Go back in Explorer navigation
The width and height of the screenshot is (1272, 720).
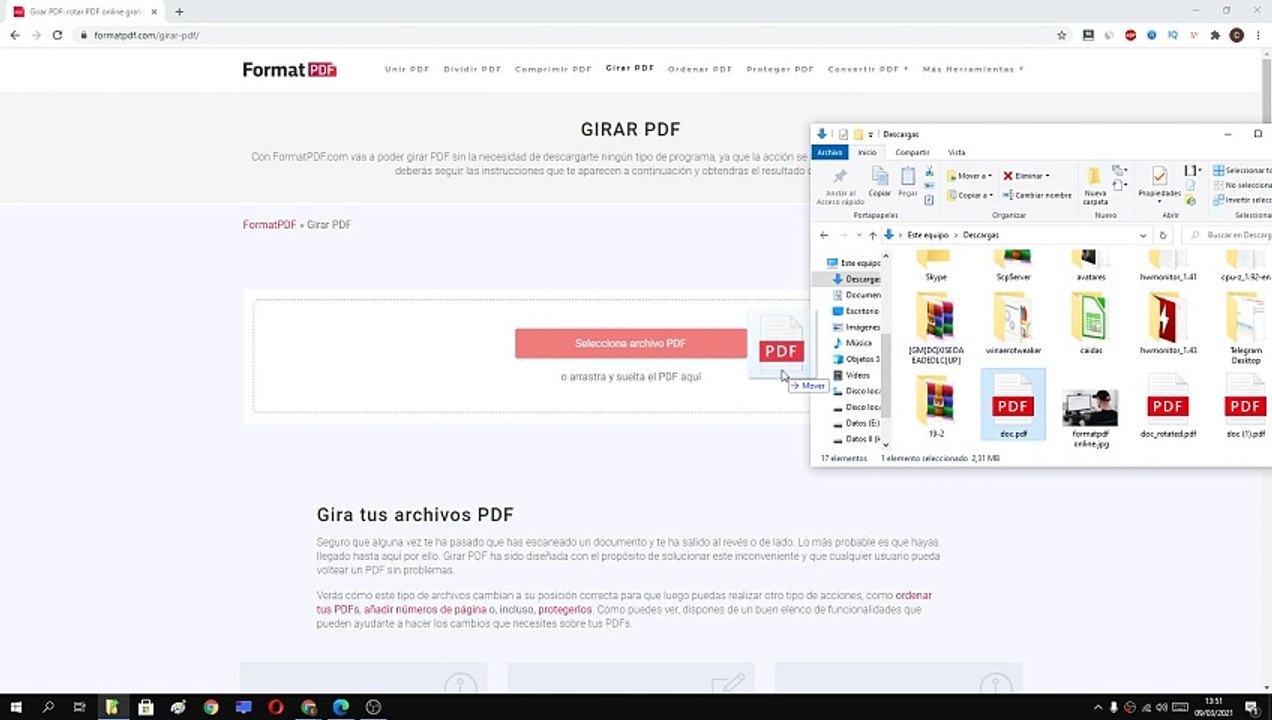pos(824,235)
